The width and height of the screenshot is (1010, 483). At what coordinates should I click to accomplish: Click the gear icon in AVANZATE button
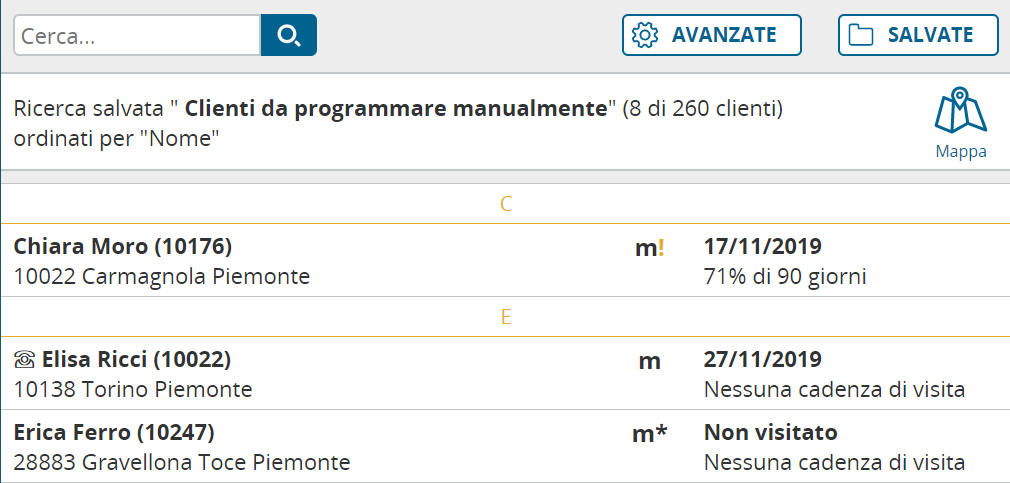(x=646, y=35)
